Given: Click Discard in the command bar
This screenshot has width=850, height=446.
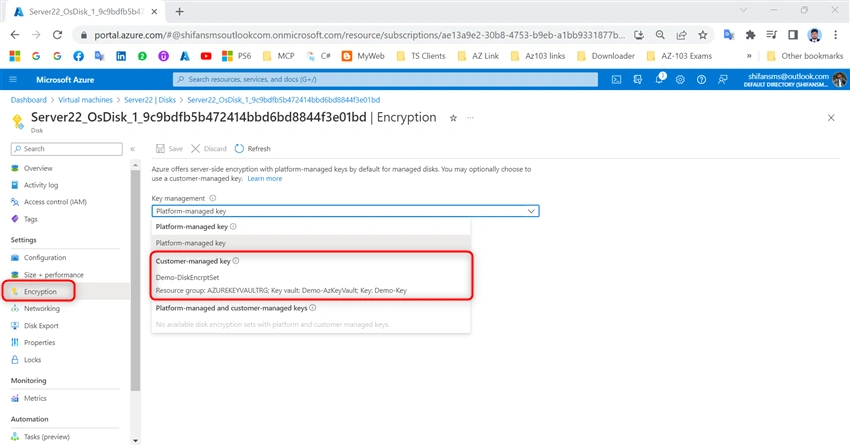Looking at the screenshot, I should pos(209,148).
